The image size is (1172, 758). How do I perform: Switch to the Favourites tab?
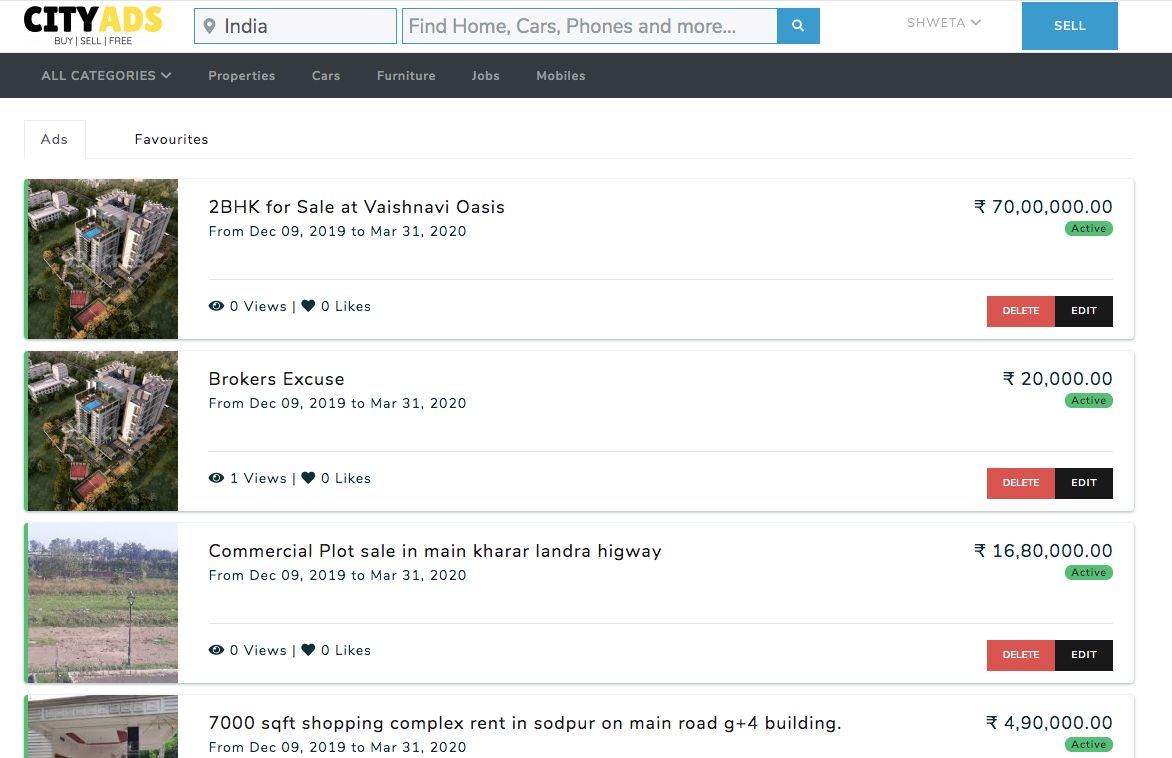tap(171, 139)
